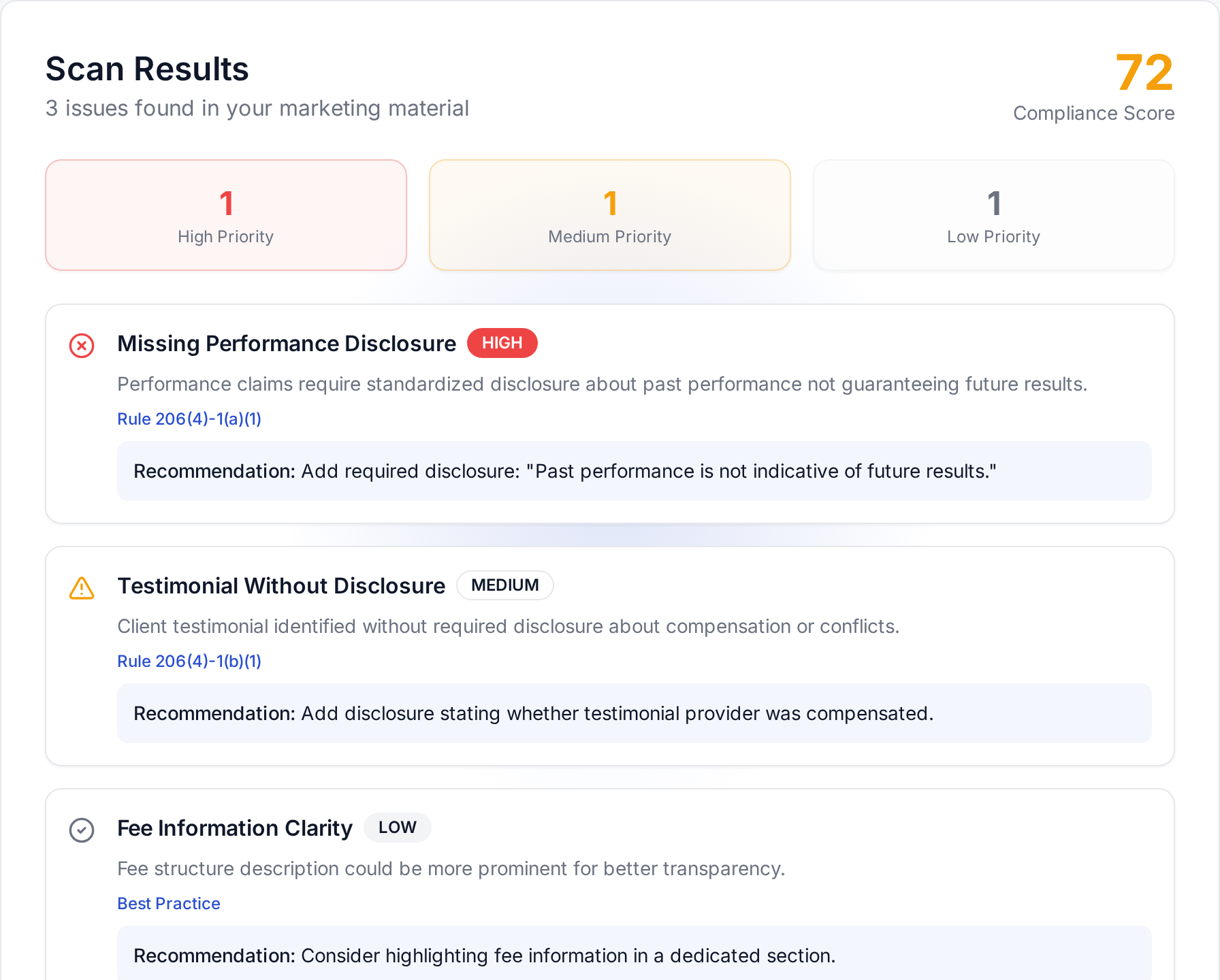This screenshot has width=1220, height=980.
Task: Click the Testimonial Without Disclosure title
Action: [281, 586]
